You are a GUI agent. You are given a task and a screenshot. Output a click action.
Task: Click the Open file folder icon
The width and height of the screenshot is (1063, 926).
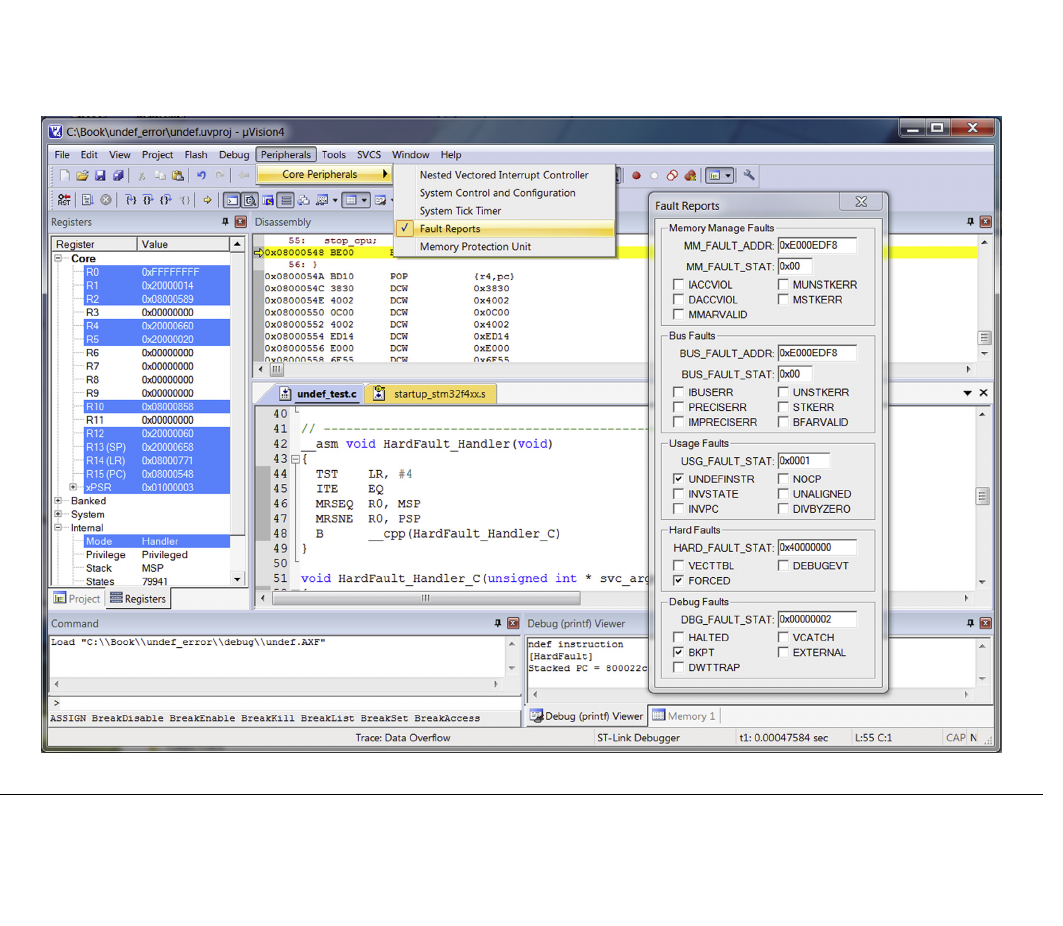click(82, 176)
